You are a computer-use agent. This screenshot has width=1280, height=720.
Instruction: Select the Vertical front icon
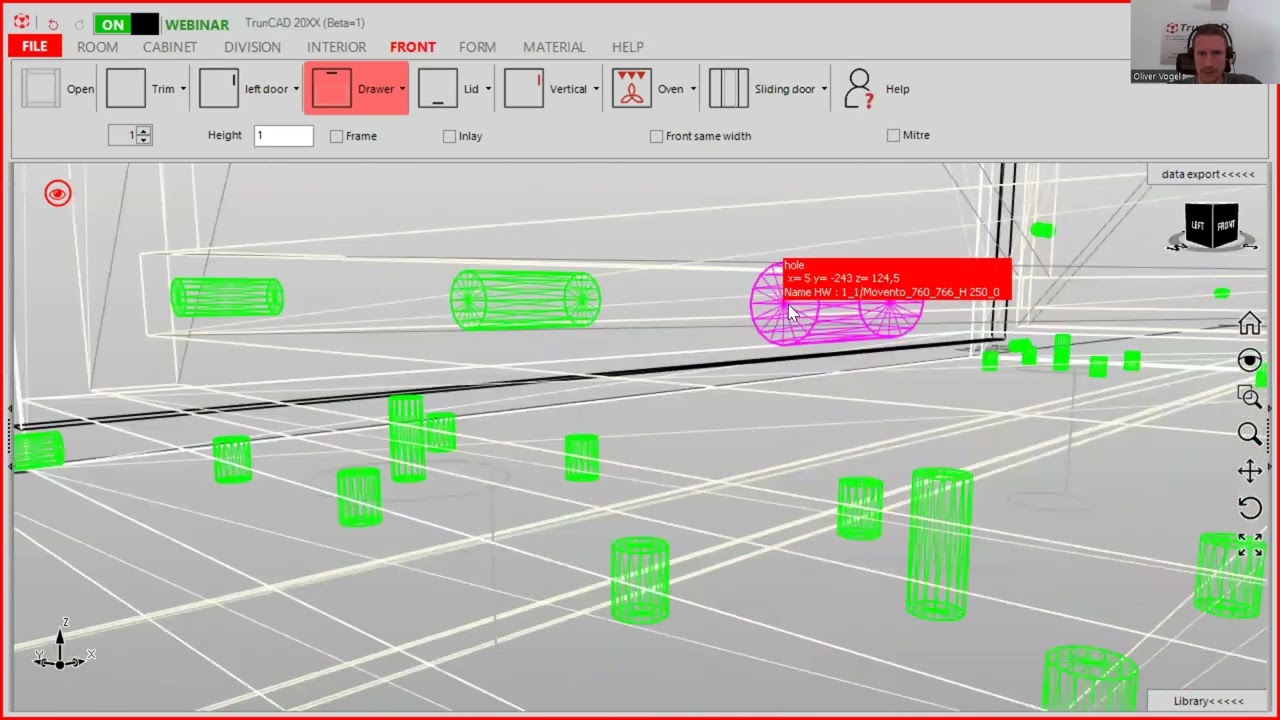tap(524, 88)
